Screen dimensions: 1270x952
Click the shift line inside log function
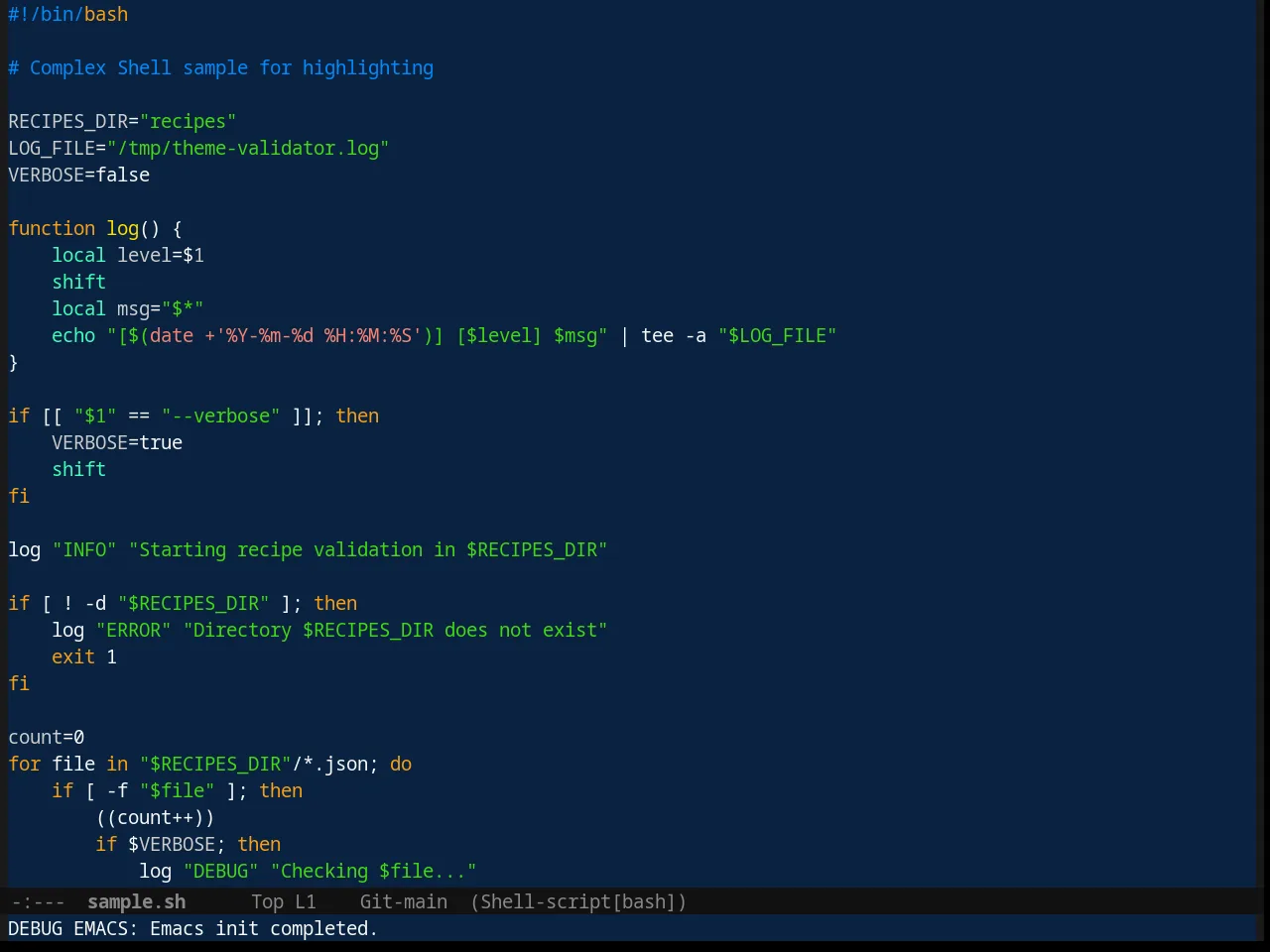pyautogui.click(x=78, y=282)
